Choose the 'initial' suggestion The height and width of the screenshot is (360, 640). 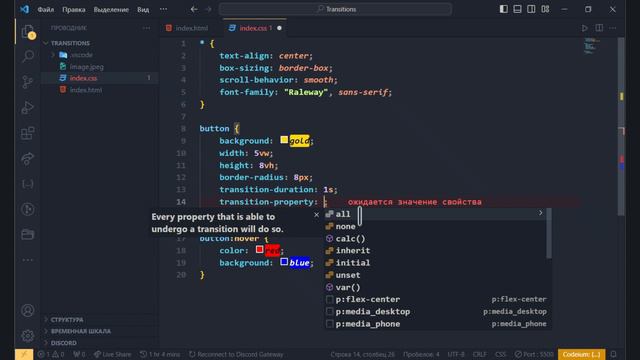(x=435, y=263)
